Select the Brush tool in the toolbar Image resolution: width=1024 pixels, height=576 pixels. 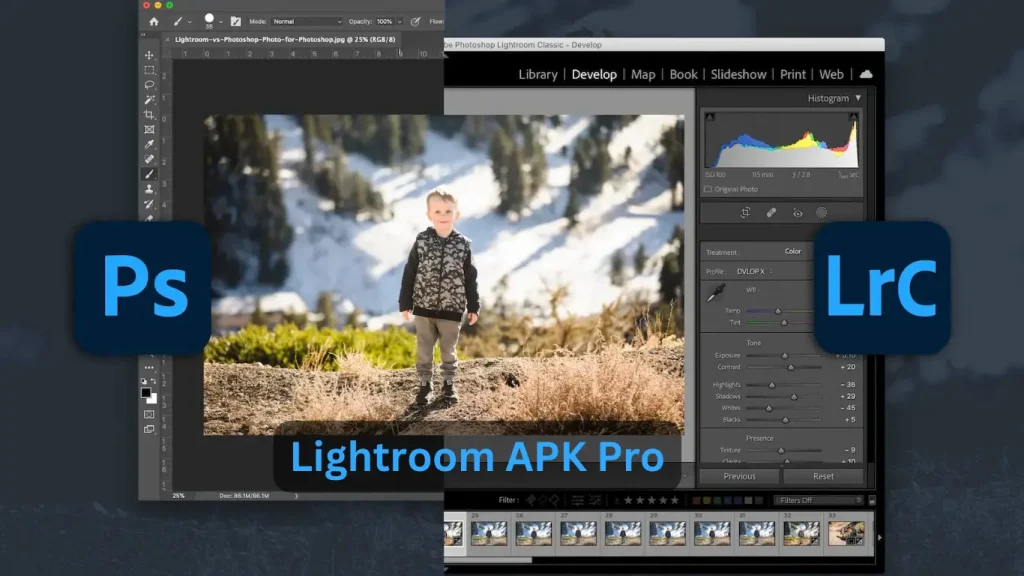click(150, 174)
